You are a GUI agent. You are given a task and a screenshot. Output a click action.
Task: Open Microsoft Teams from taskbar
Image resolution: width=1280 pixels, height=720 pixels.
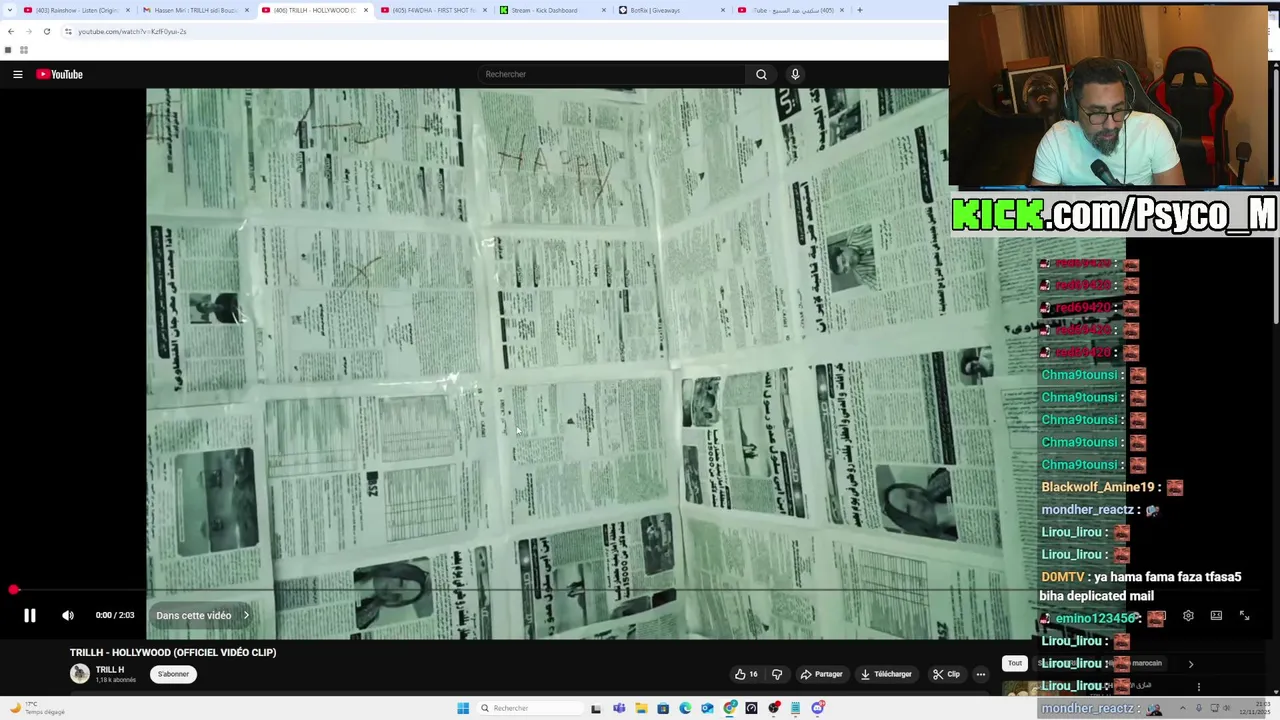(619, 708)
